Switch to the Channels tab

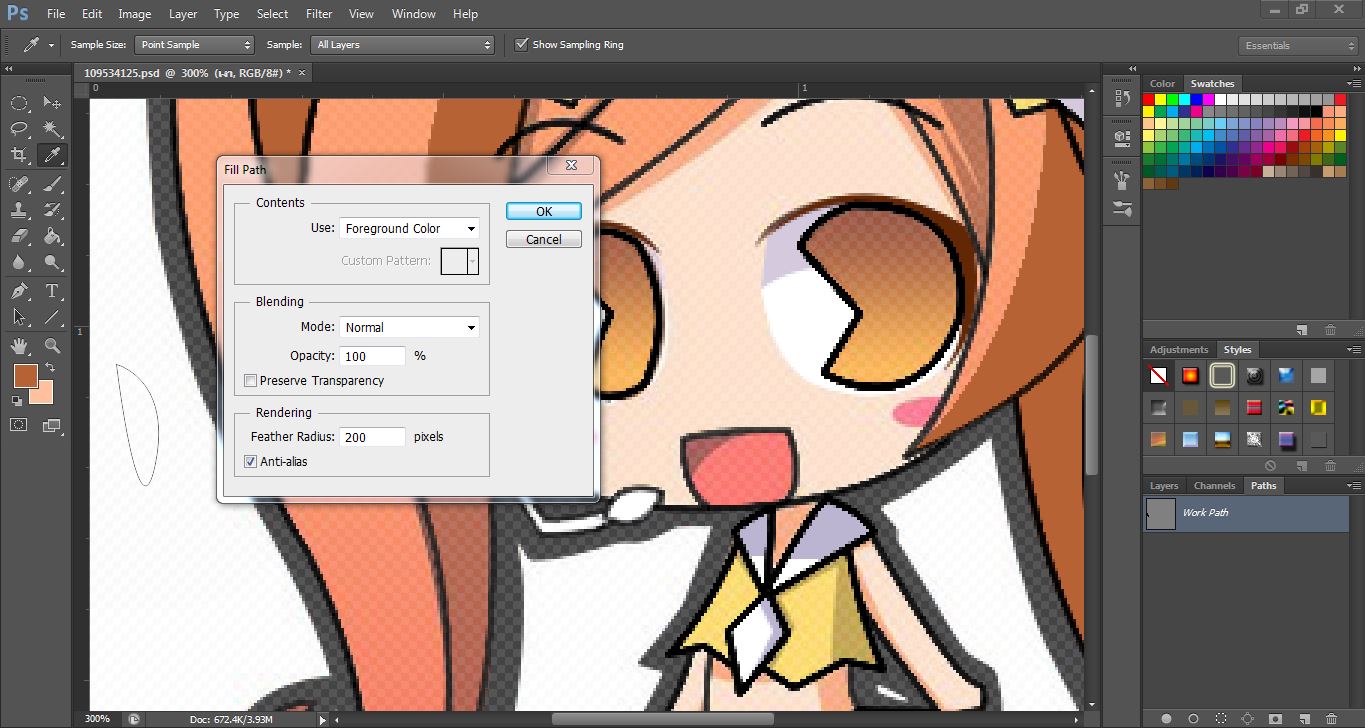click(x=1215, y=486)
